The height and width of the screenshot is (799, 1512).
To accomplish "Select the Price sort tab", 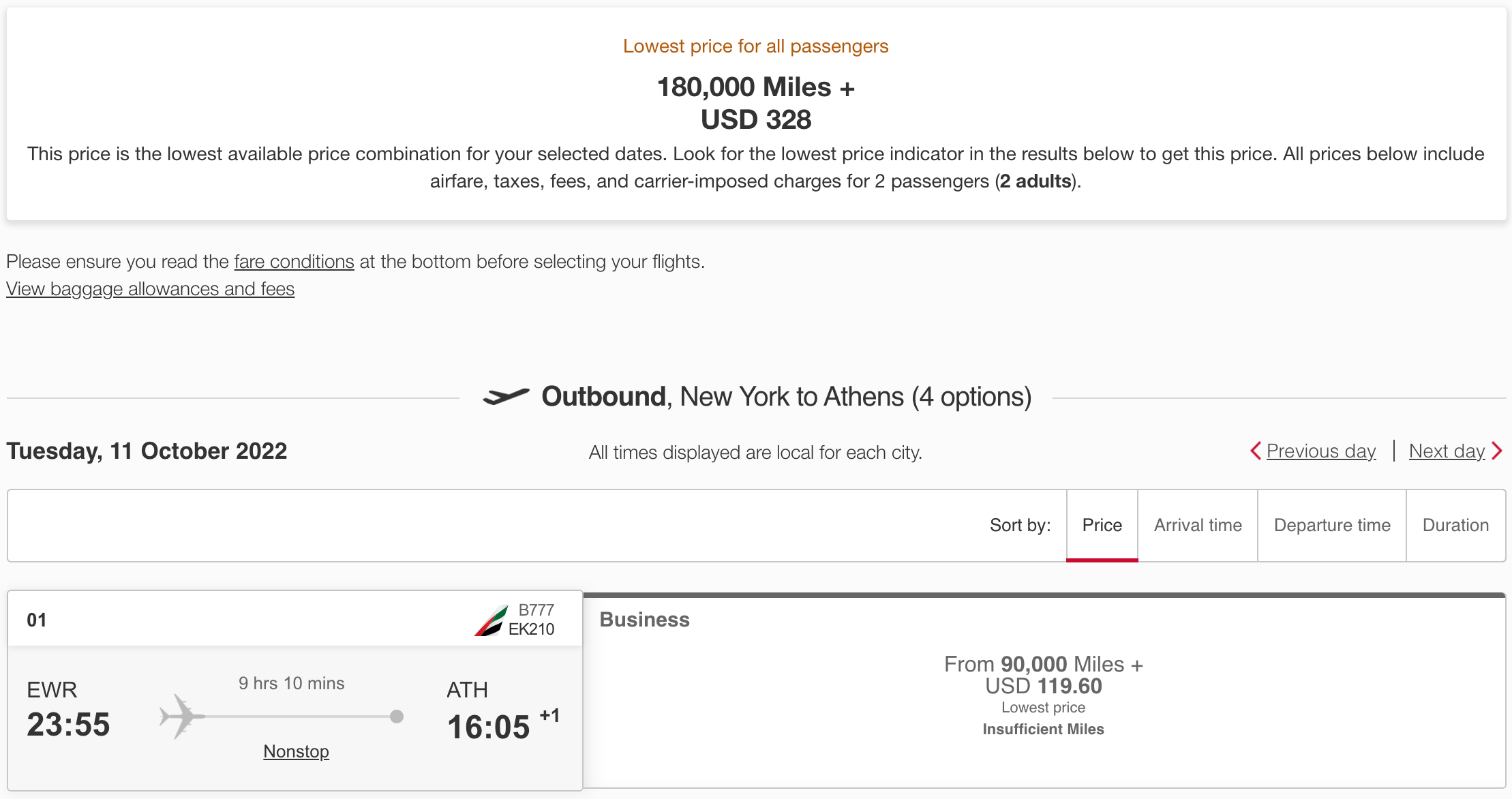I will (1102, 525).
